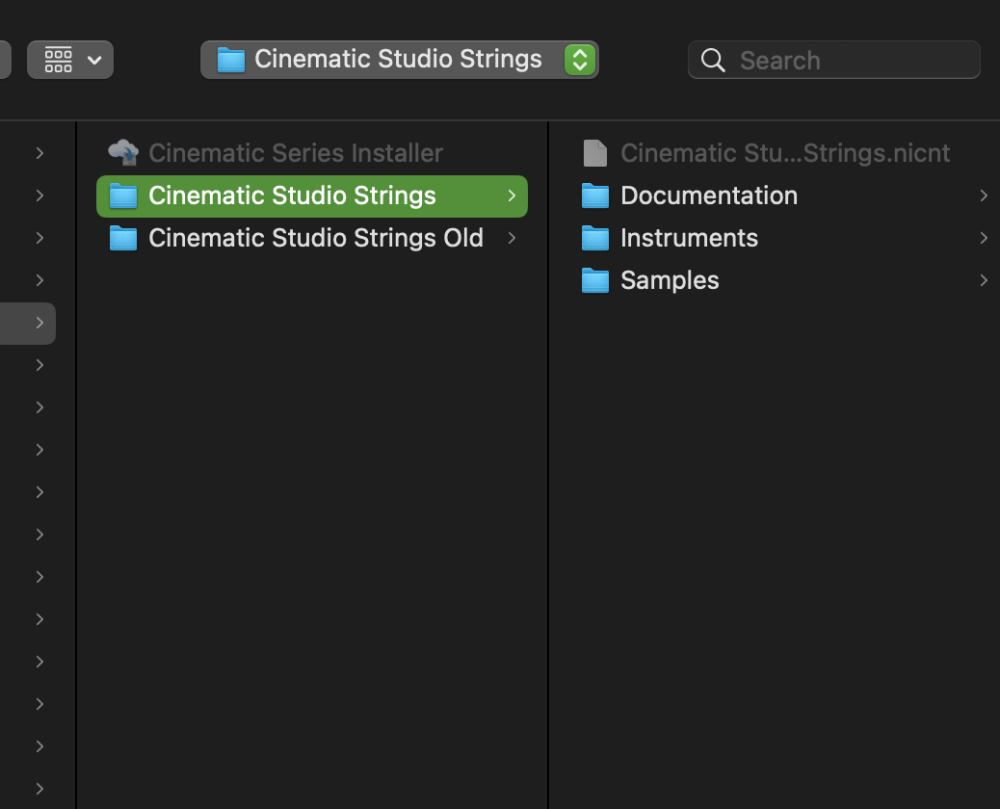This screenshot has width=1000, height=809.
Task: Expand chevron on Cinematic Studio Strings Old
Action: (x=511, y=238)
